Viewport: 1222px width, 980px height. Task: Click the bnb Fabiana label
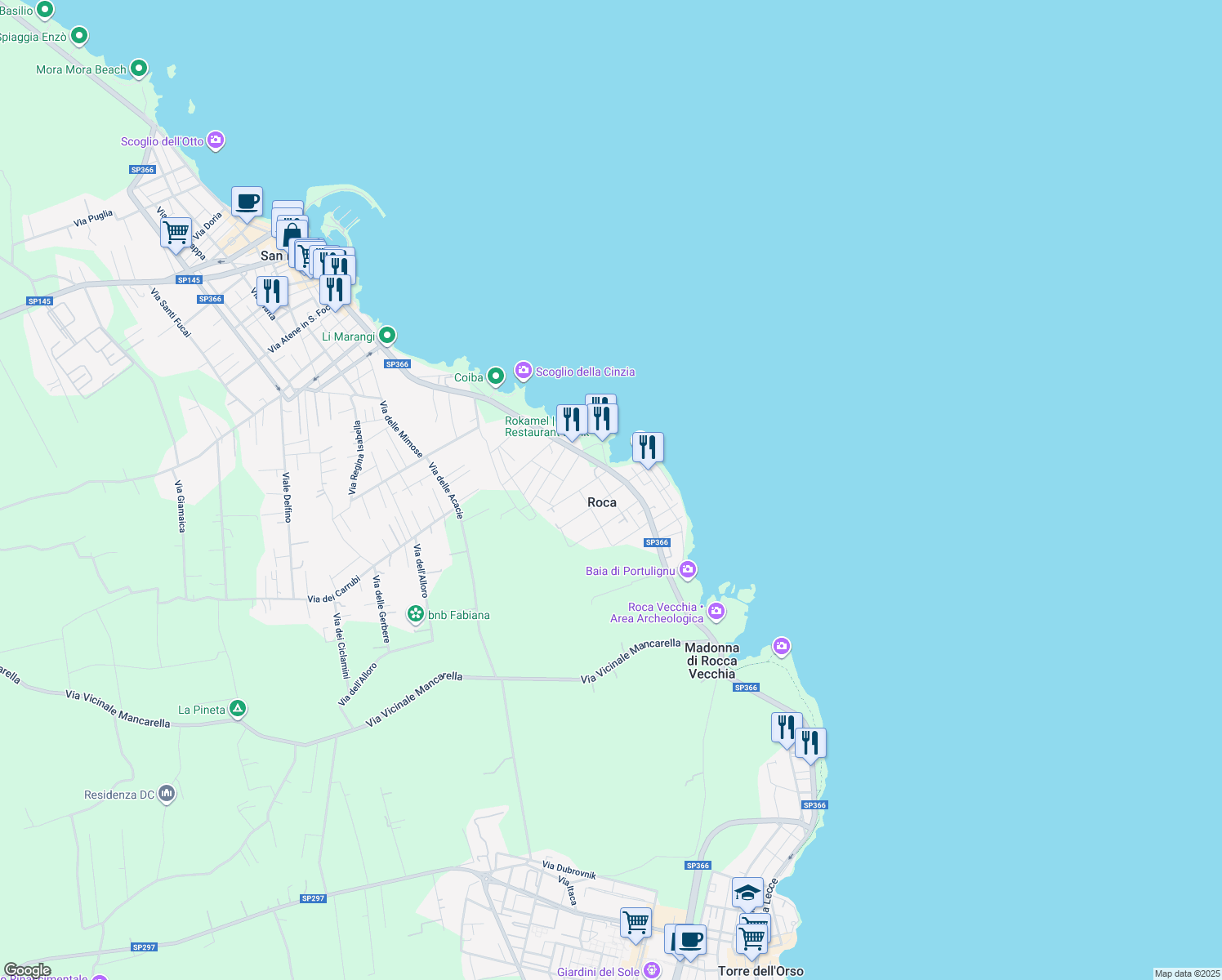pos(459,615)
